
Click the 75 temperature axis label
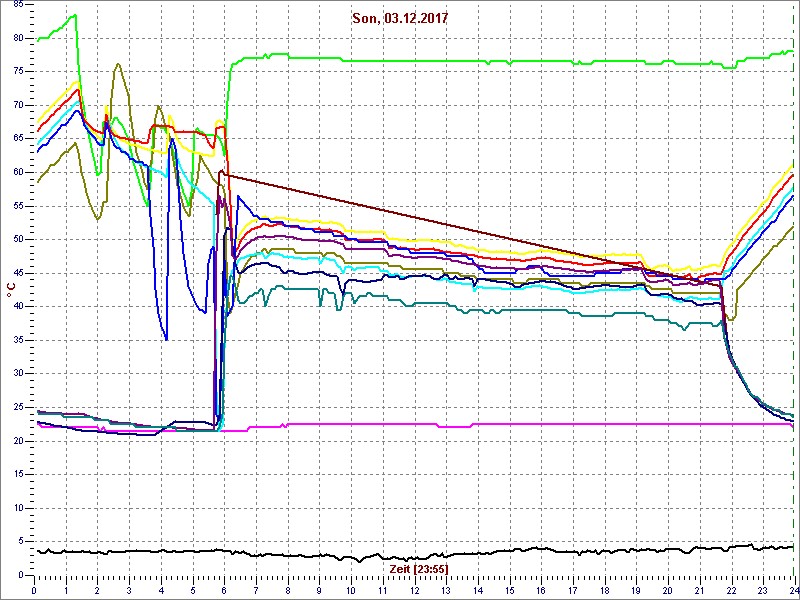(18, 72)
